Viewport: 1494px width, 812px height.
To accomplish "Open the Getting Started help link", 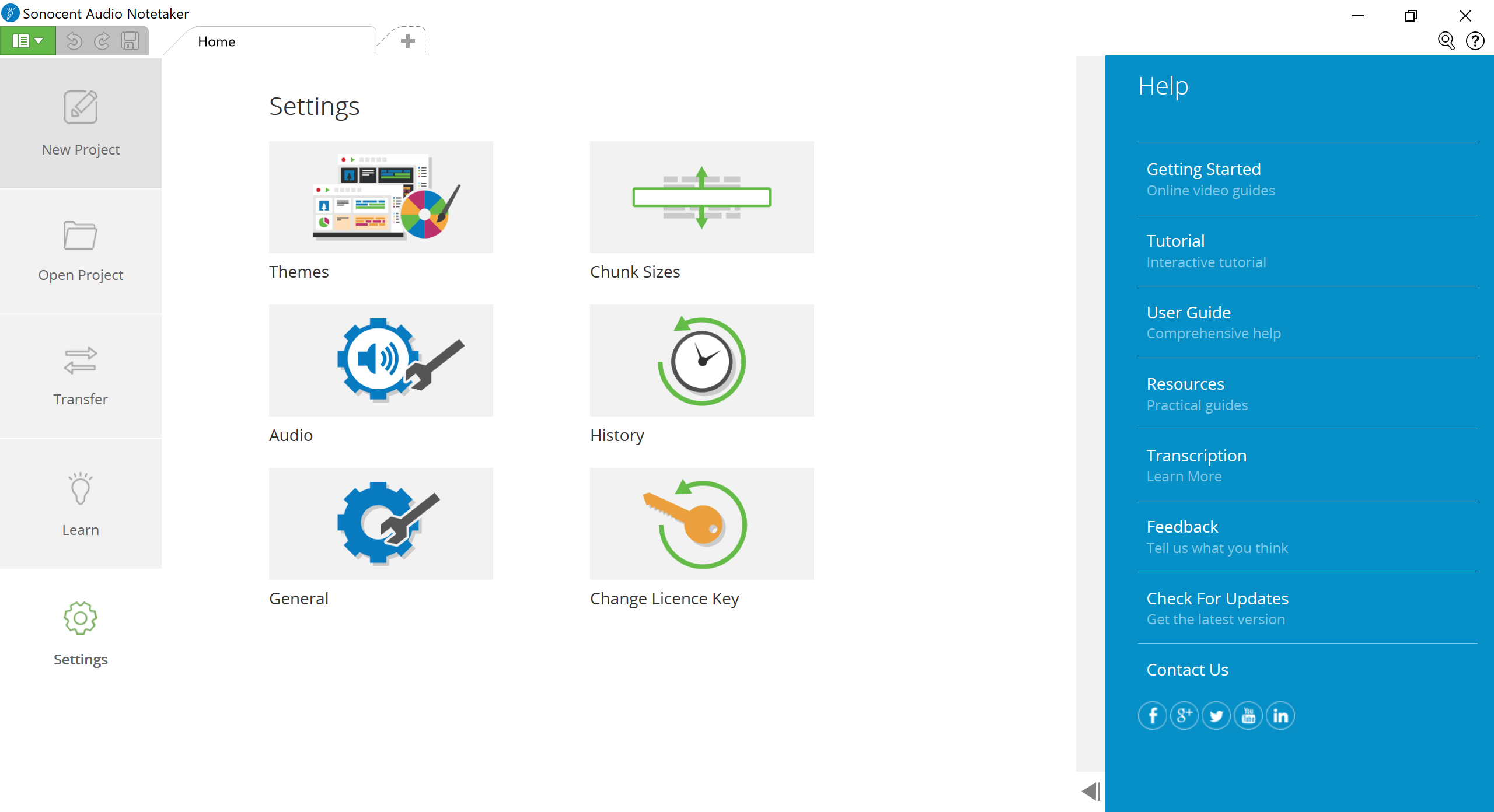I will [x=1203, y=169].
